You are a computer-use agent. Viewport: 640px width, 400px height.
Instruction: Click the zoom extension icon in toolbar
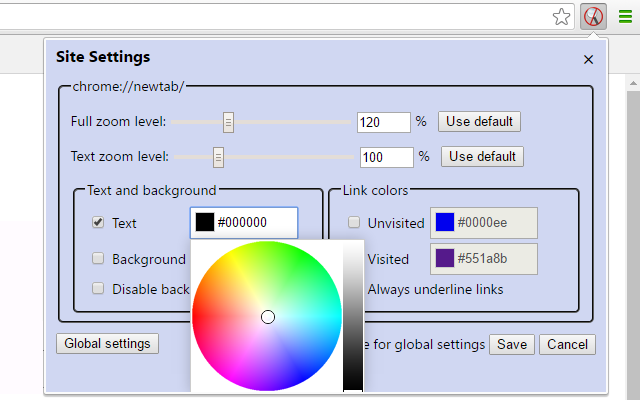(593, 17)
